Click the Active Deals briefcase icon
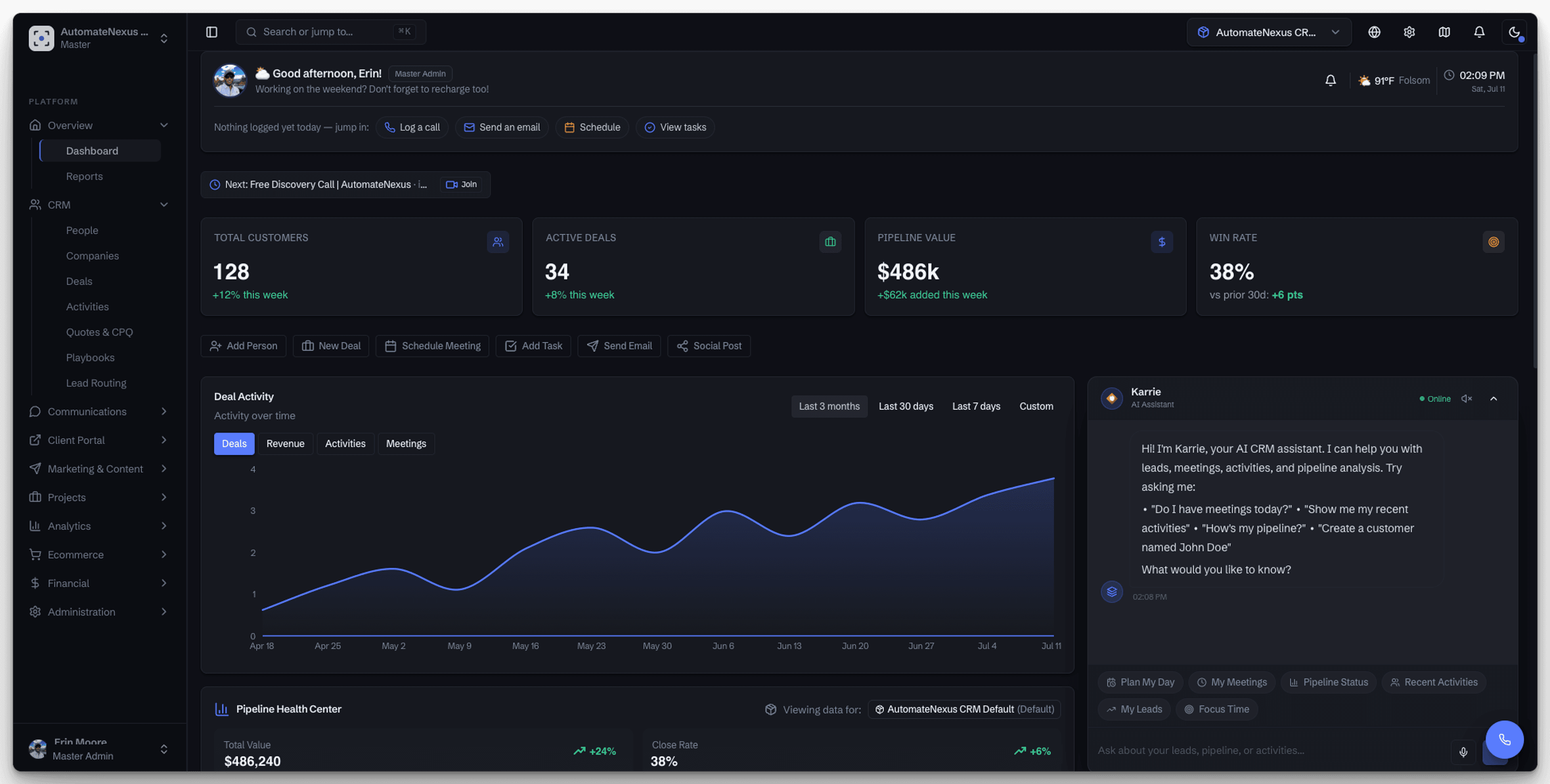 coord(830,242)
